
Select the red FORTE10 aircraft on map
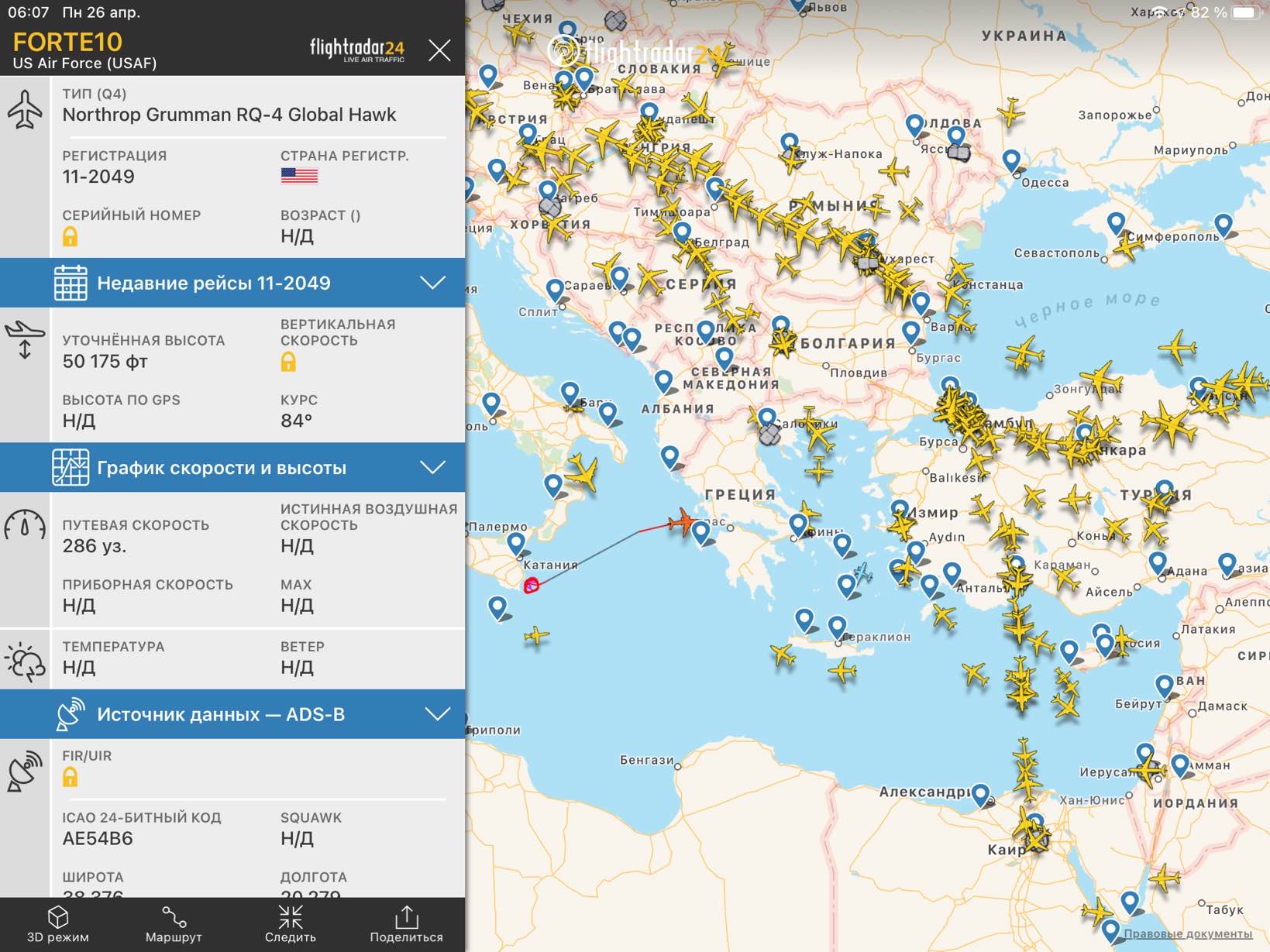point(683,523)
